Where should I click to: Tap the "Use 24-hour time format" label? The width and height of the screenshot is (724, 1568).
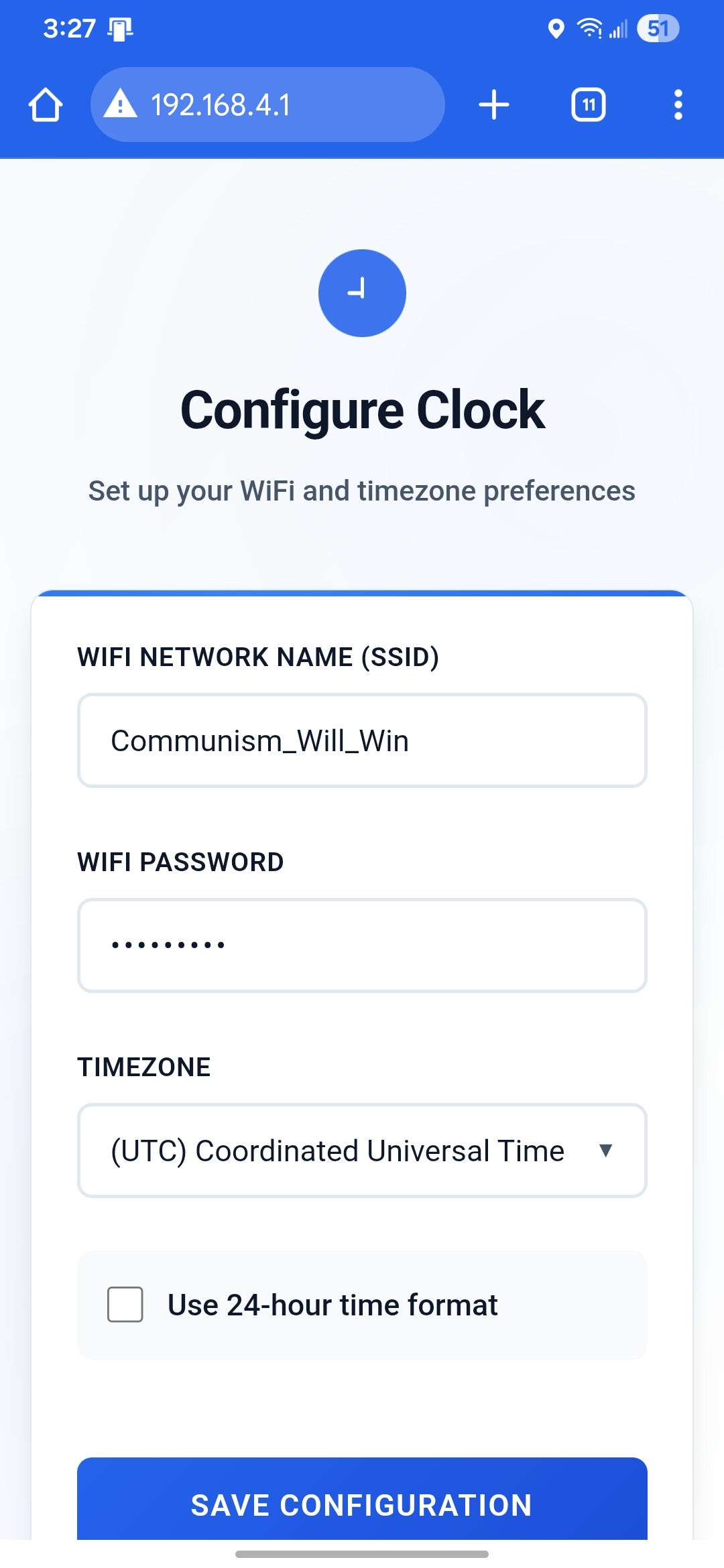coord(333,1305)
